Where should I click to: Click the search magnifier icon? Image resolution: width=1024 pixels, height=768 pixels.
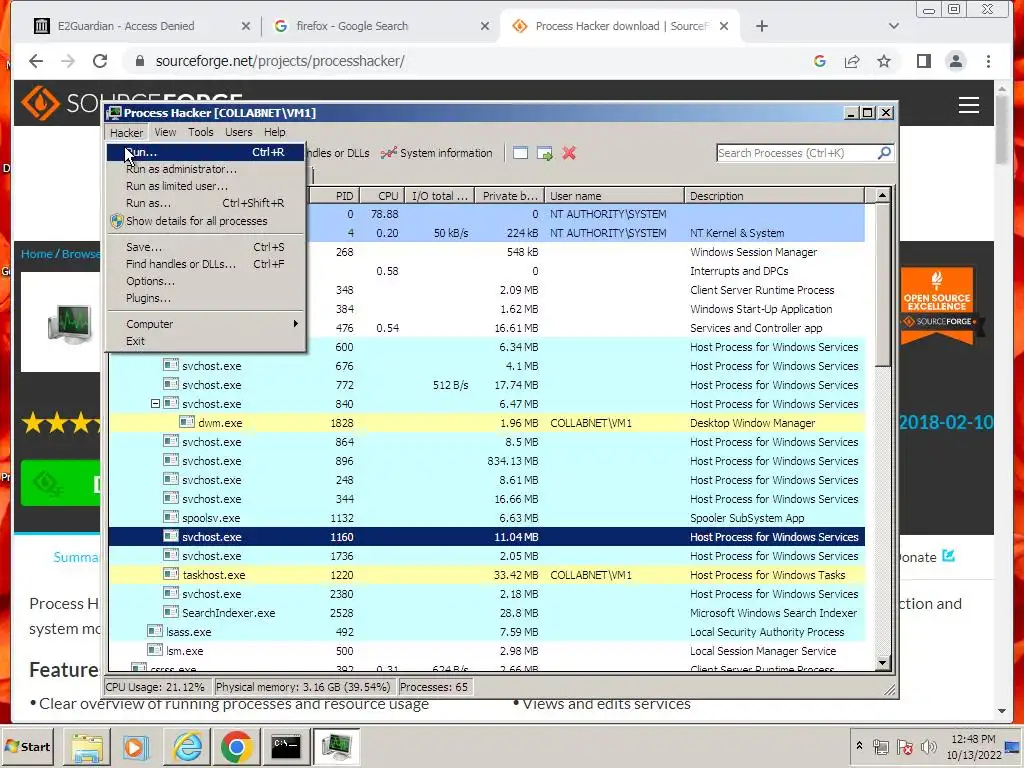(884, 153)
